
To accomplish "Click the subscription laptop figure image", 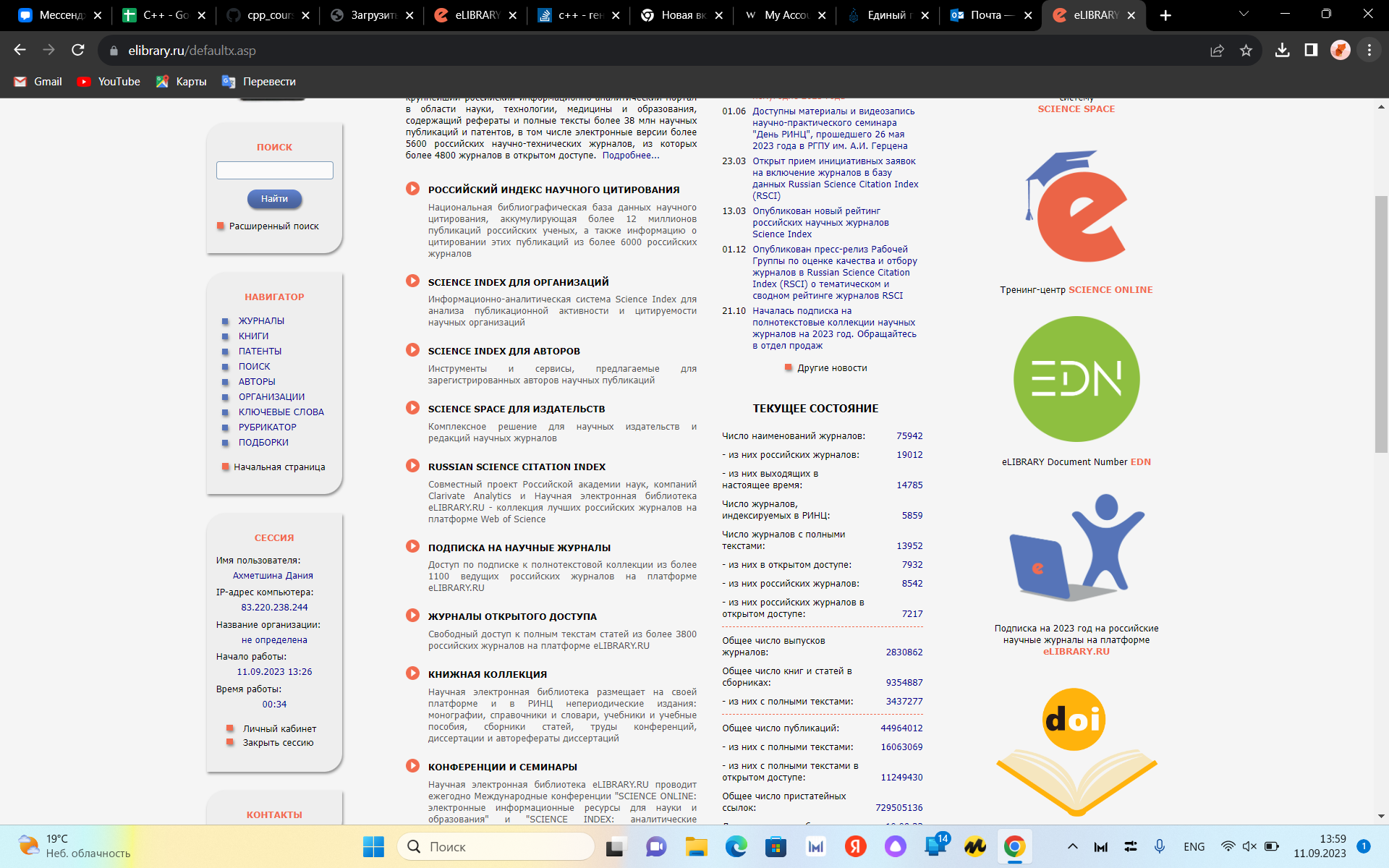I will click(1076, 548).
